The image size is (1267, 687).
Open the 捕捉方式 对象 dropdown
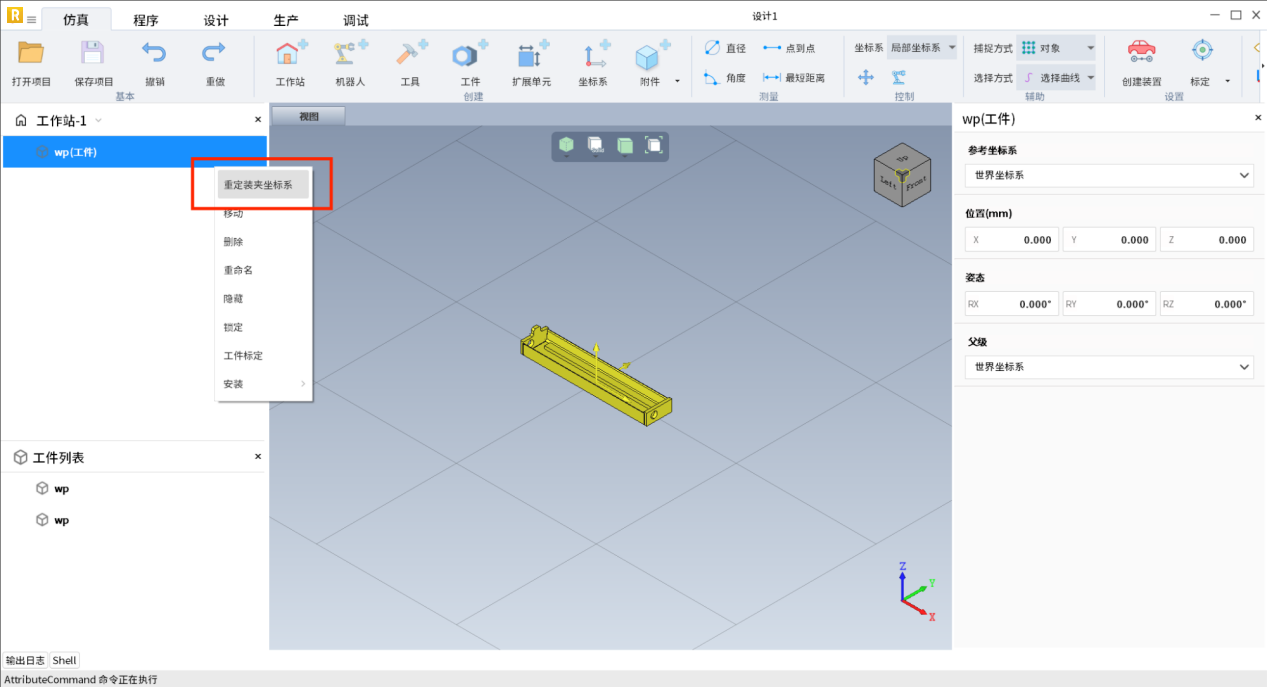tap(1057, 48)
